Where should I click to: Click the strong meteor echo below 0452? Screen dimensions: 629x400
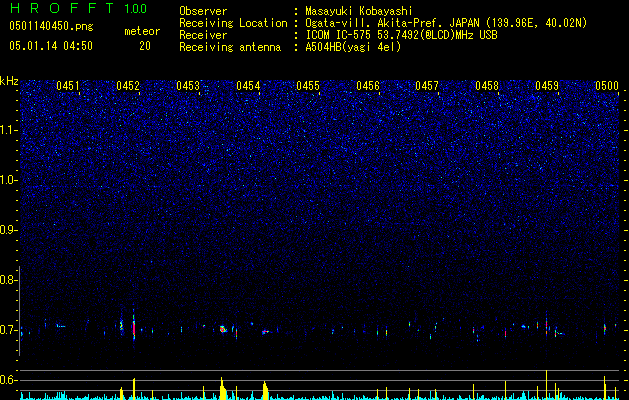point(134,326)
